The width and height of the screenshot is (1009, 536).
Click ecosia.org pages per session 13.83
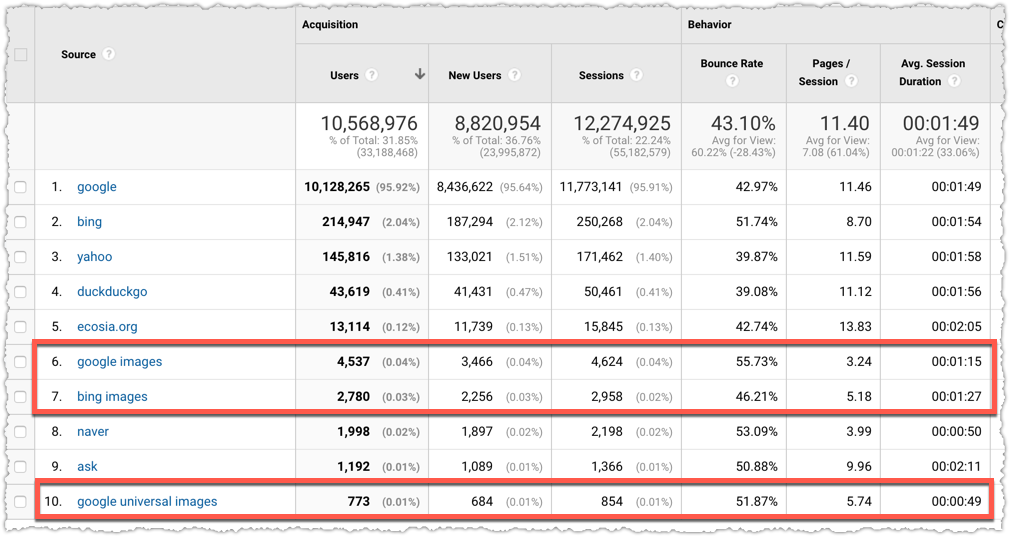(855, 327)
